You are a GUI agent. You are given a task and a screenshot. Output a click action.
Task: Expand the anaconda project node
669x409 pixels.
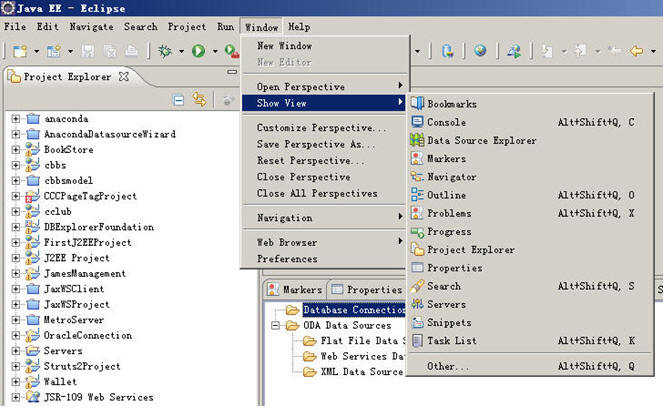(x=16, y=119)
